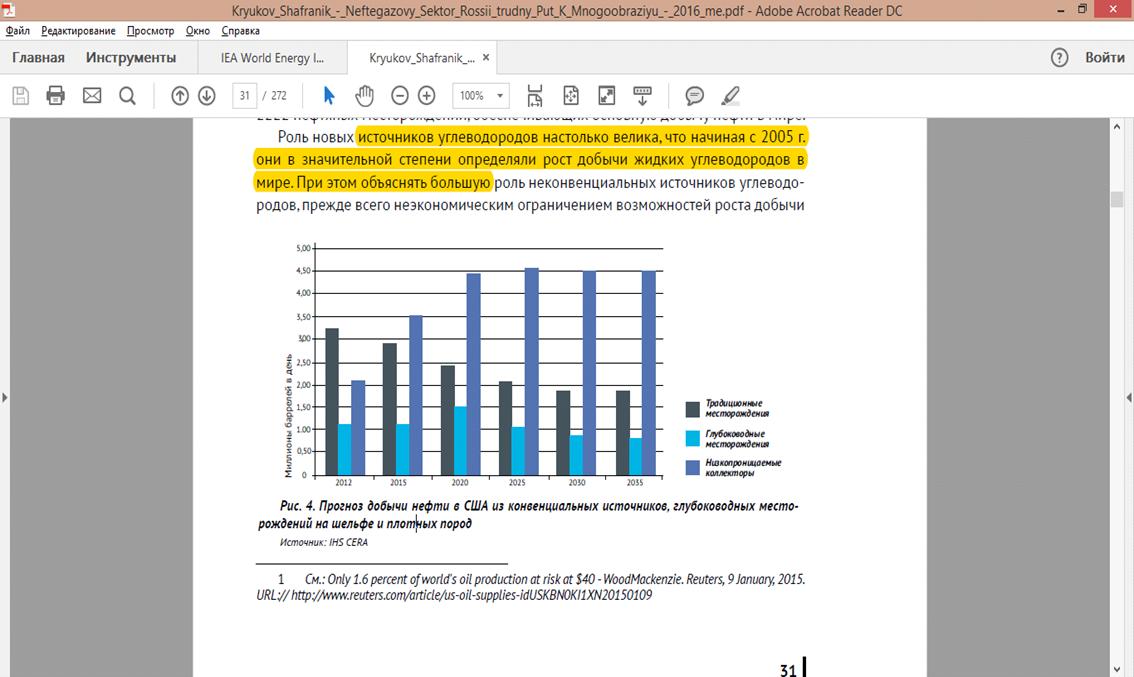Viewport: 1134px width, 677px height.
Task: Click the Войти sign-in button
Action: pyautogui.click(x=1105, y=57)
